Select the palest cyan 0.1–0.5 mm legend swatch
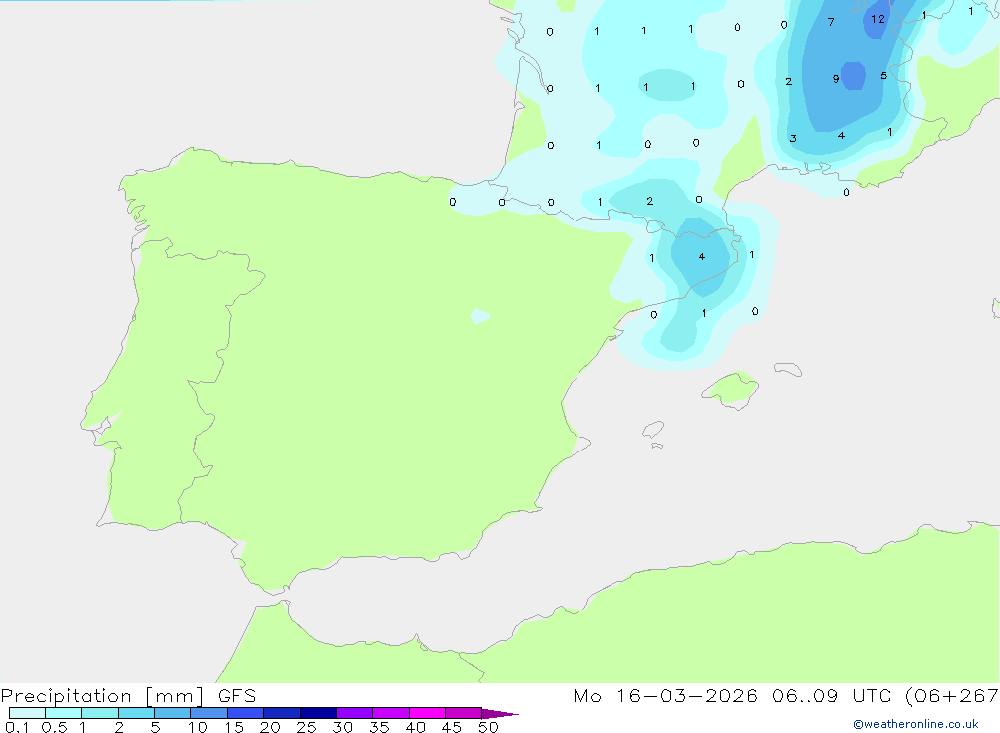 point(27,713)
